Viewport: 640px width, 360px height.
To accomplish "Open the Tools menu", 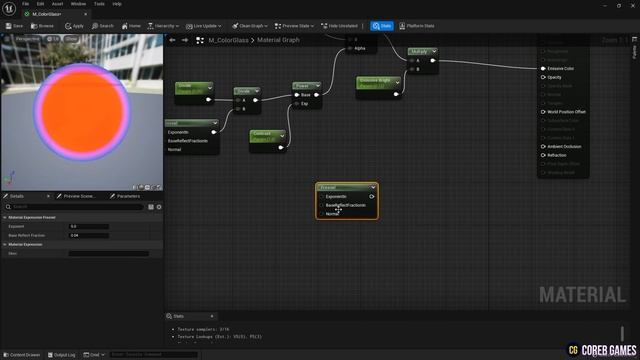I will pos(99,4).
